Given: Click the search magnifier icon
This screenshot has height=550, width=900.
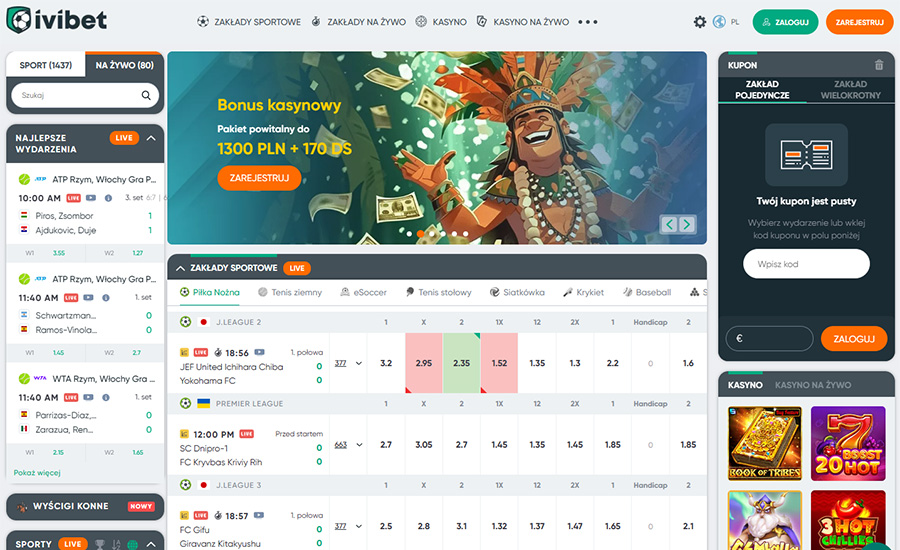Looking at the screenshot, I should point(146,95).
